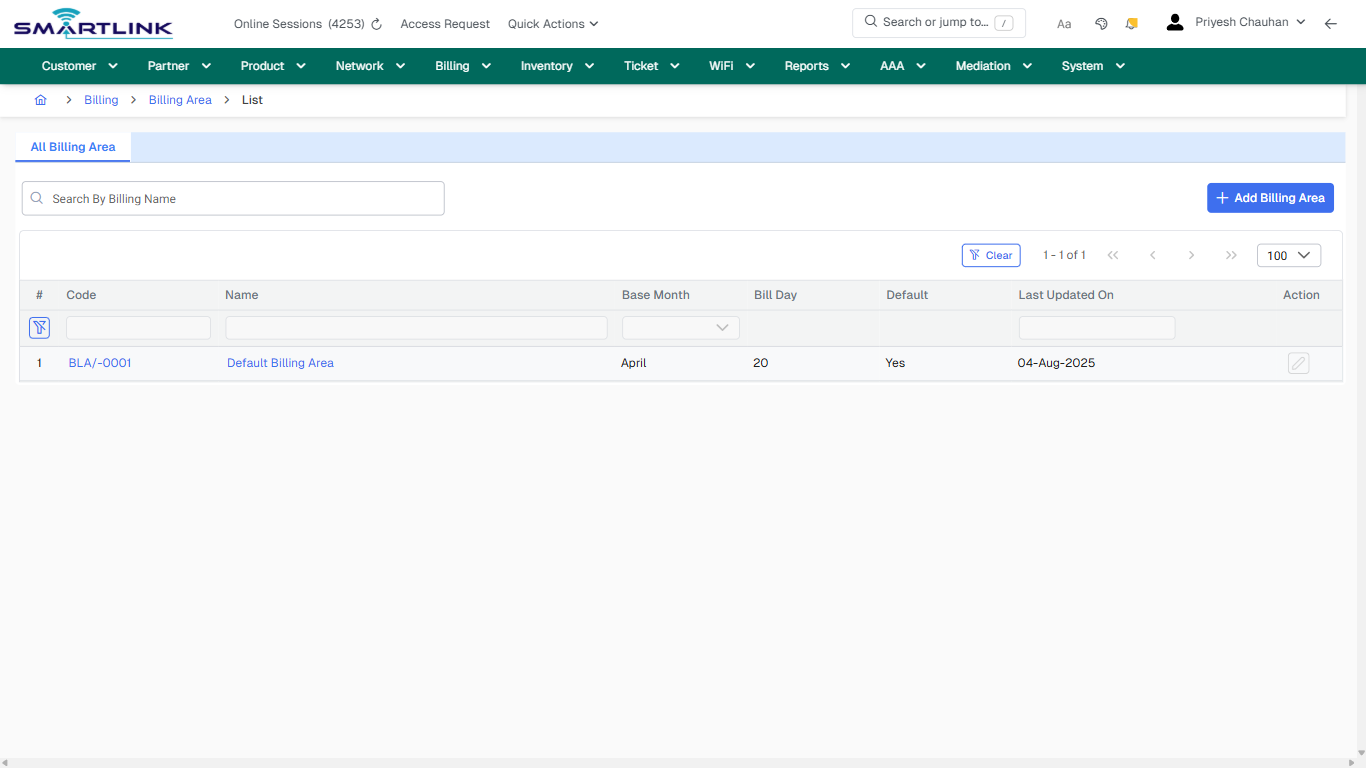Click the Smartlink logo
The height and width of the screenshot is (768, 1366).
click(92, 23)
